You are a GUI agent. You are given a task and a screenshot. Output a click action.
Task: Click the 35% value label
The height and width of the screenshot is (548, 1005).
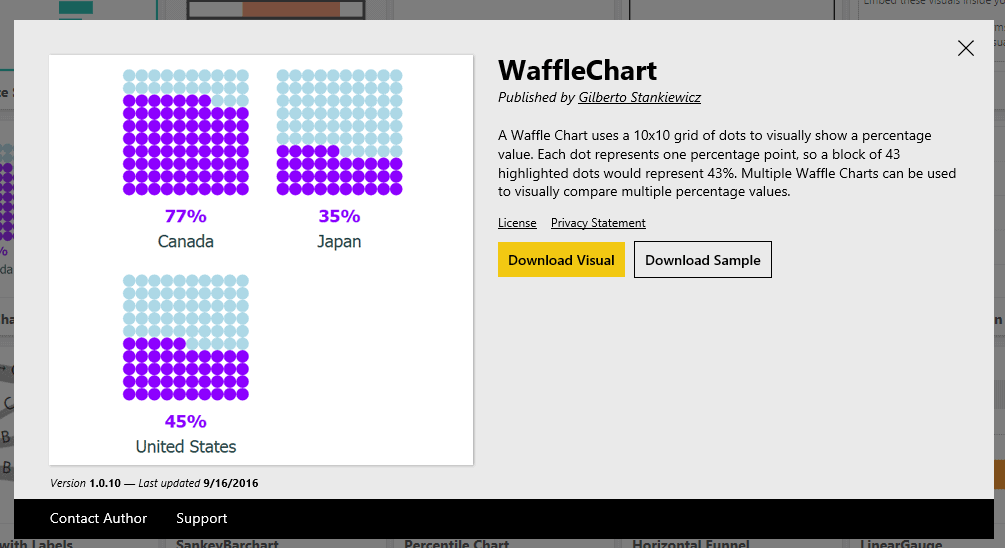[x=339, y=216]
